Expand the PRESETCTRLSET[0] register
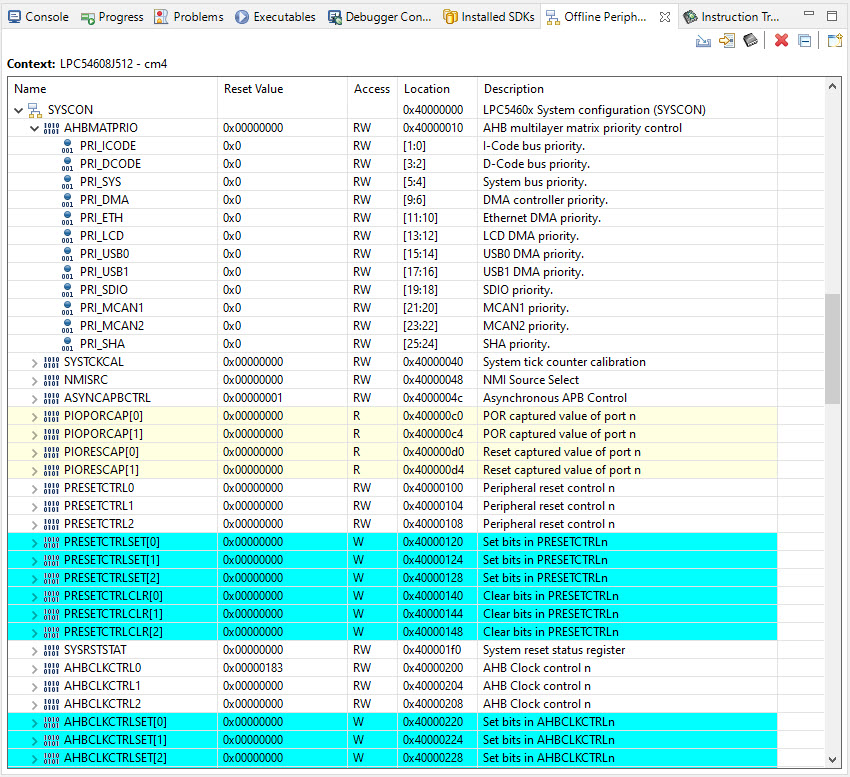This screenshot has height=777, width=850. (35, 542)
